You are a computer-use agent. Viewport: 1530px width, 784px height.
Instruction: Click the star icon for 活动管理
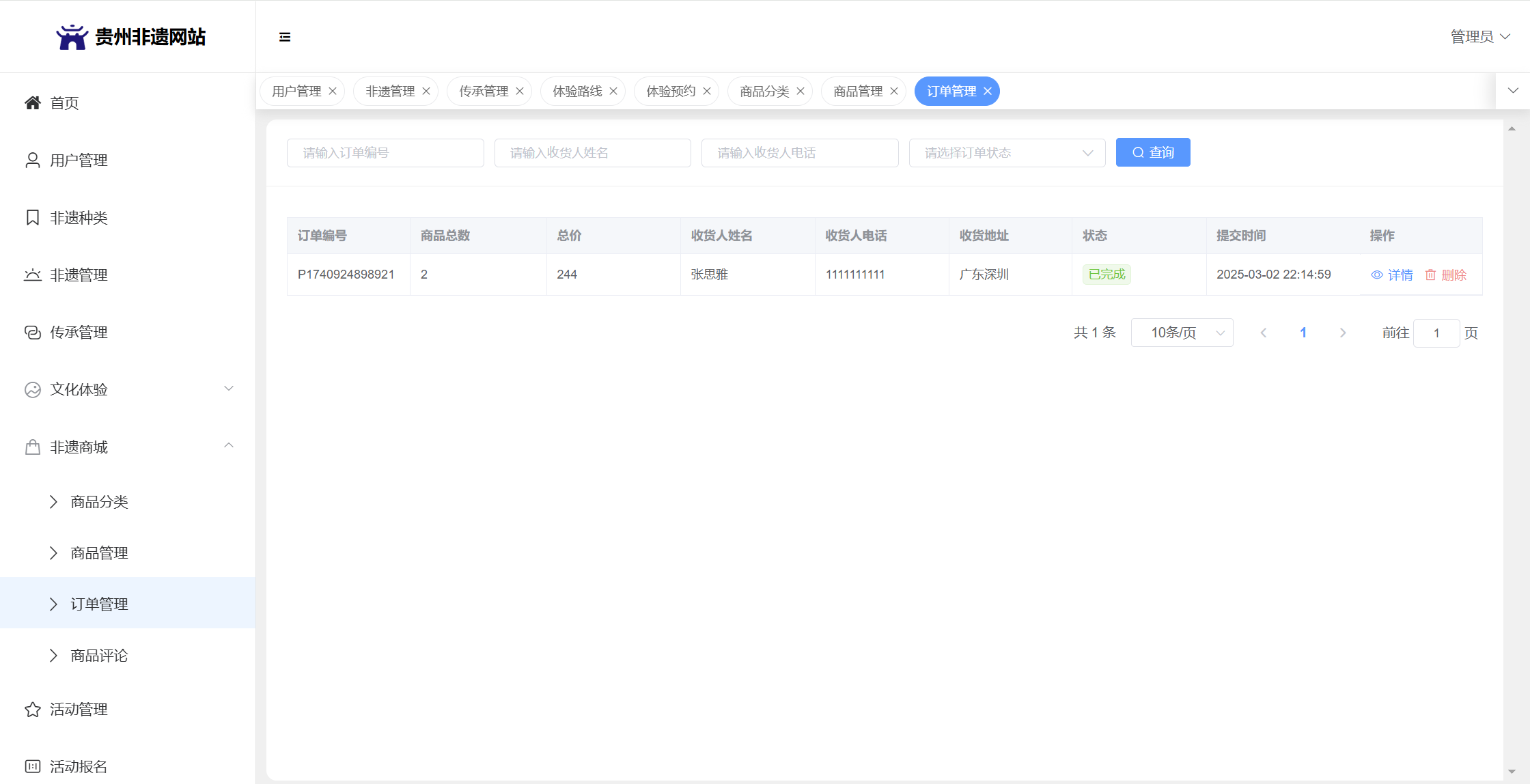click(x=32, y=709)
